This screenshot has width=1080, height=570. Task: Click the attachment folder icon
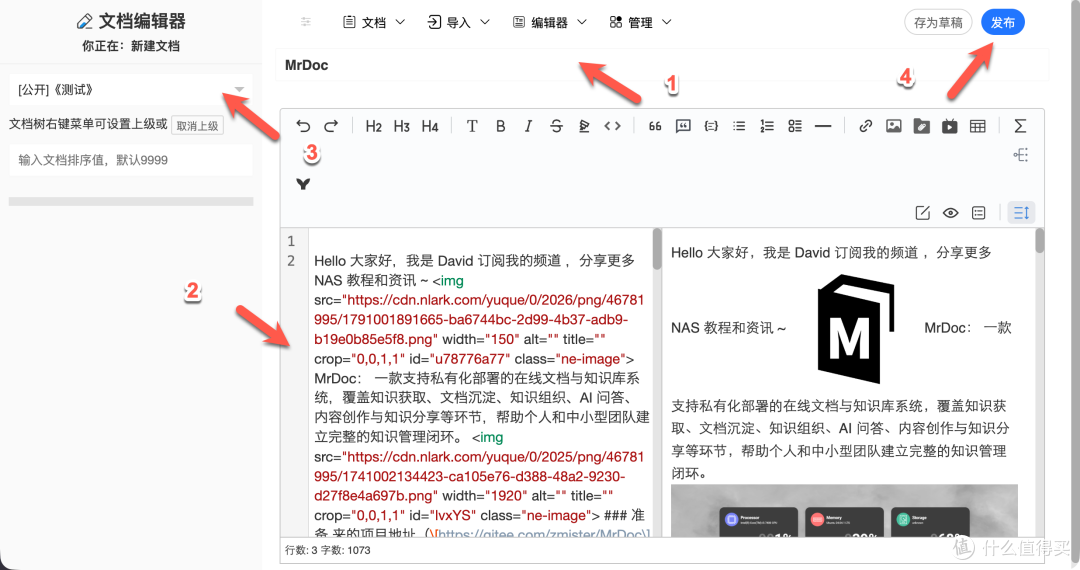(x=922, y=126)
